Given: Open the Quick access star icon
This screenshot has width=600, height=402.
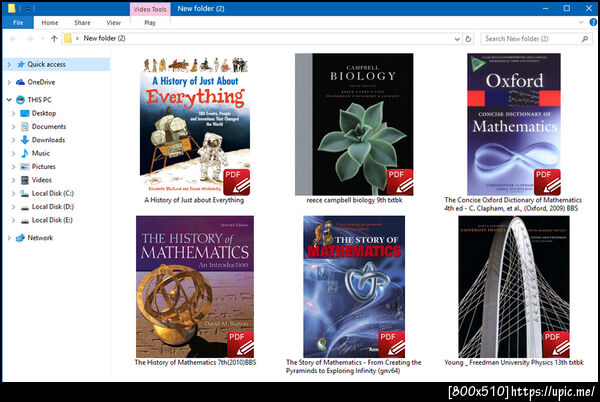Looking at the screenshot, I should click(x=21, y=64).
